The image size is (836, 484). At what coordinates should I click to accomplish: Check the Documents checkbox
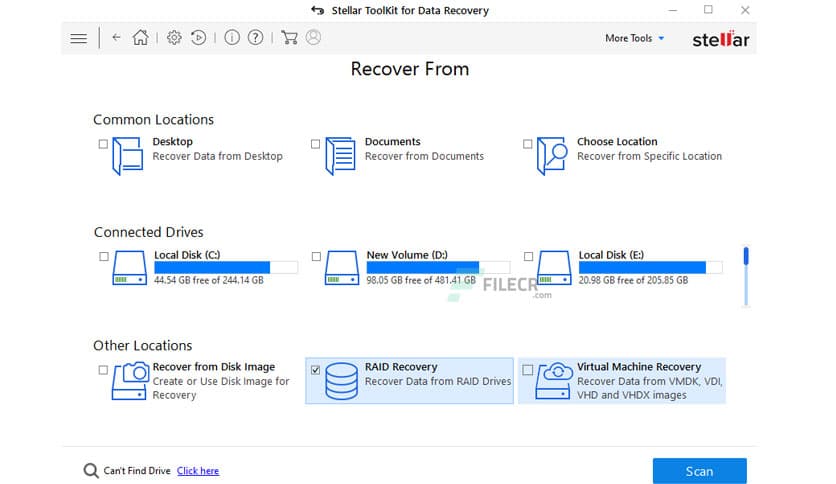[x=316, y=144]
